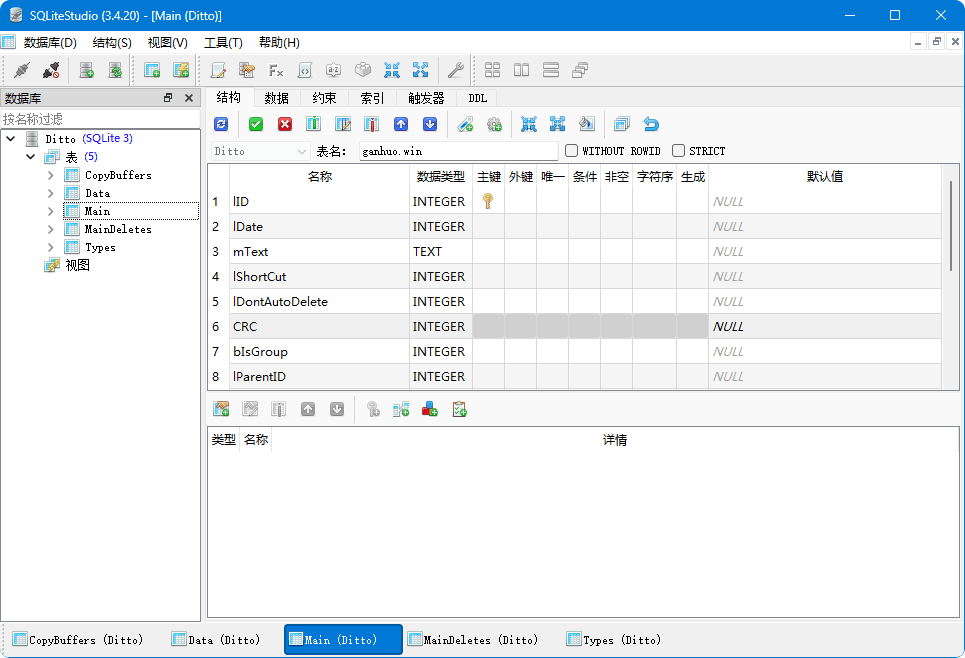Collapse the Ditto database tree node
965x658 pixels.
pyautogui.click(x=11, y=139)
